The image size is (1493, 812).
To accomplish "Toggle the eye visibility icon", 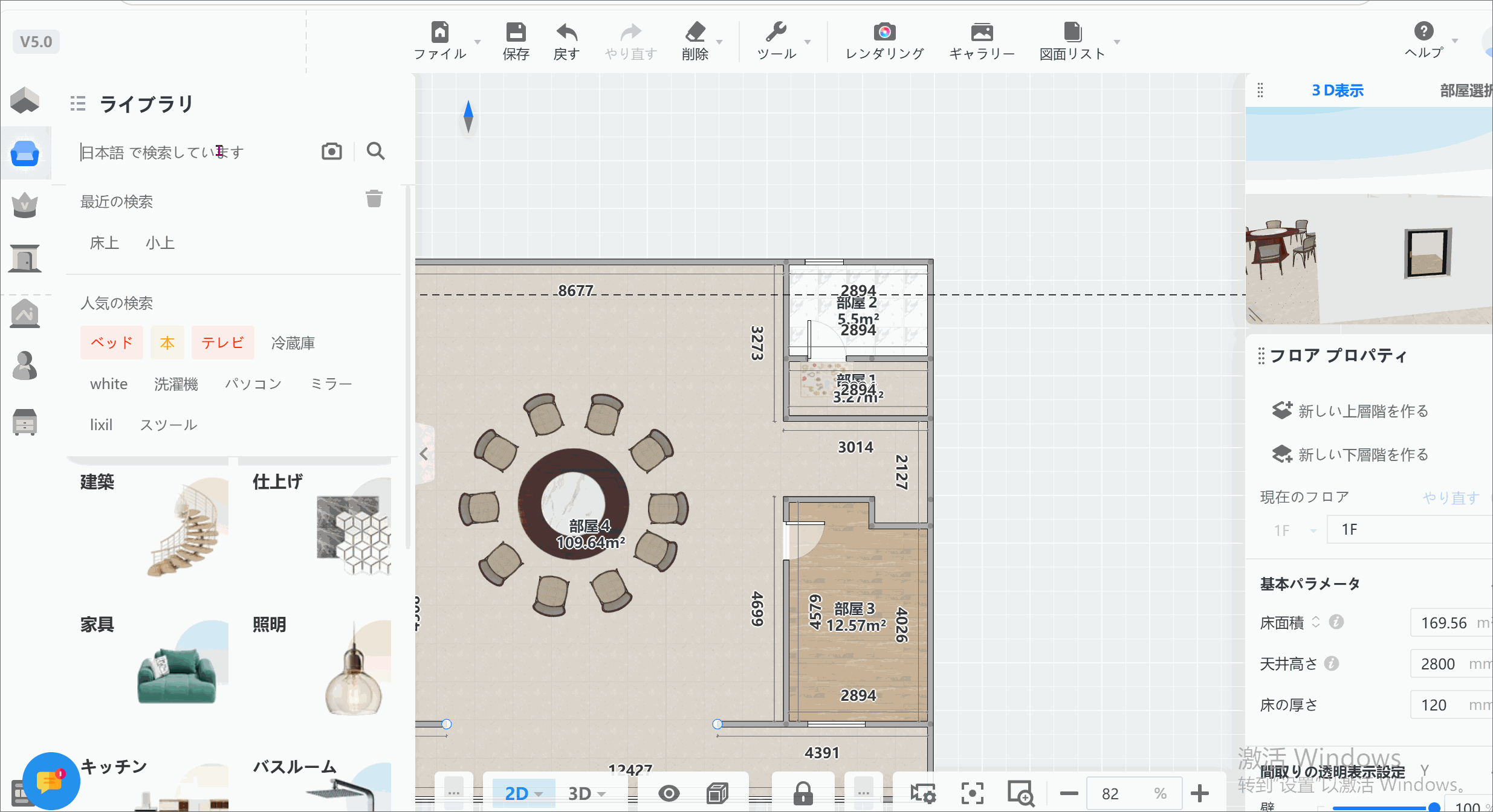I will [x=669, y=793].
